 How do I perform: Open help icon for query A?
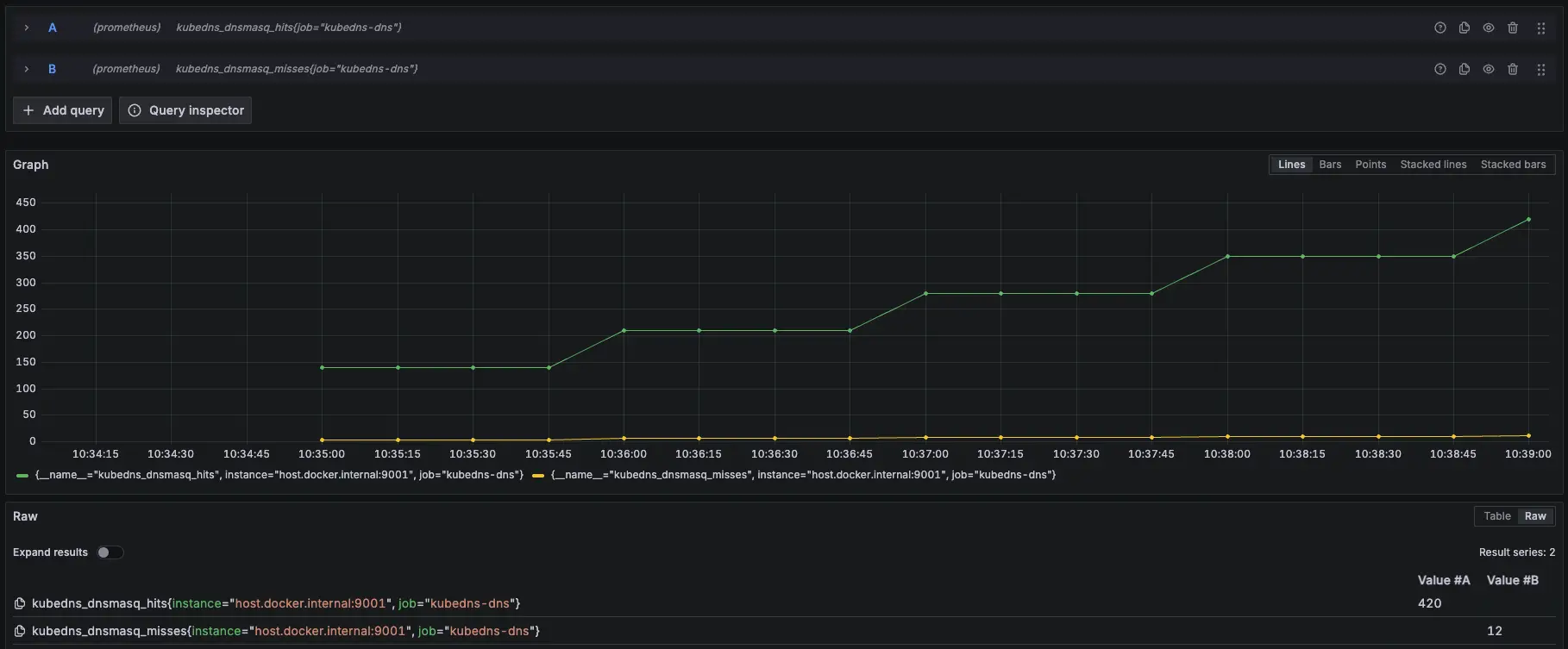click(1439, 28)
